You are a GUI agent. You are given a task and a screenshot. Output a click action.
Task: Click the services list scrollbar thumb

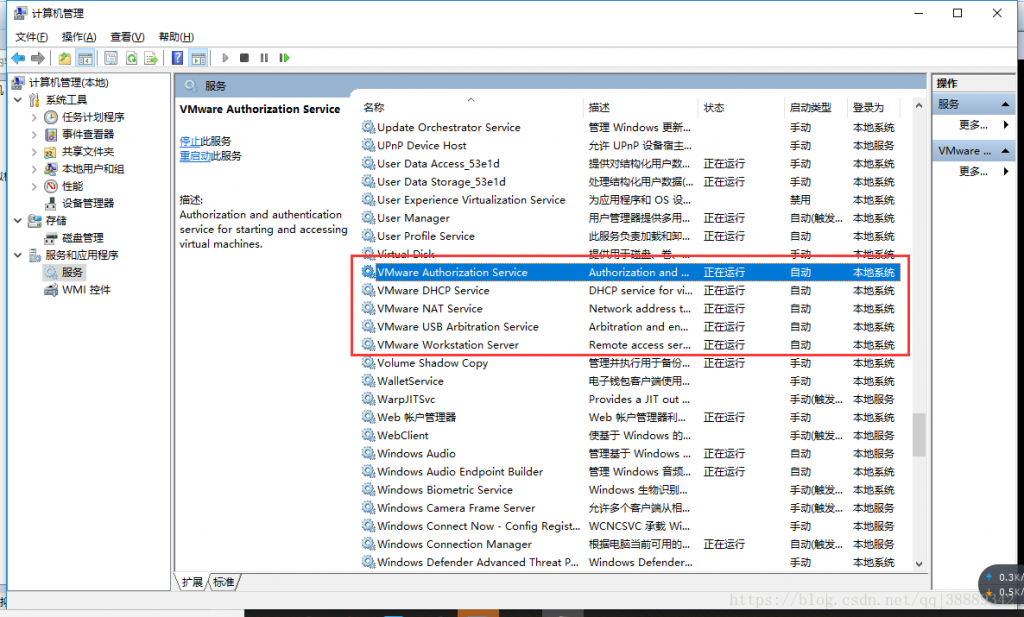[919, 435]
